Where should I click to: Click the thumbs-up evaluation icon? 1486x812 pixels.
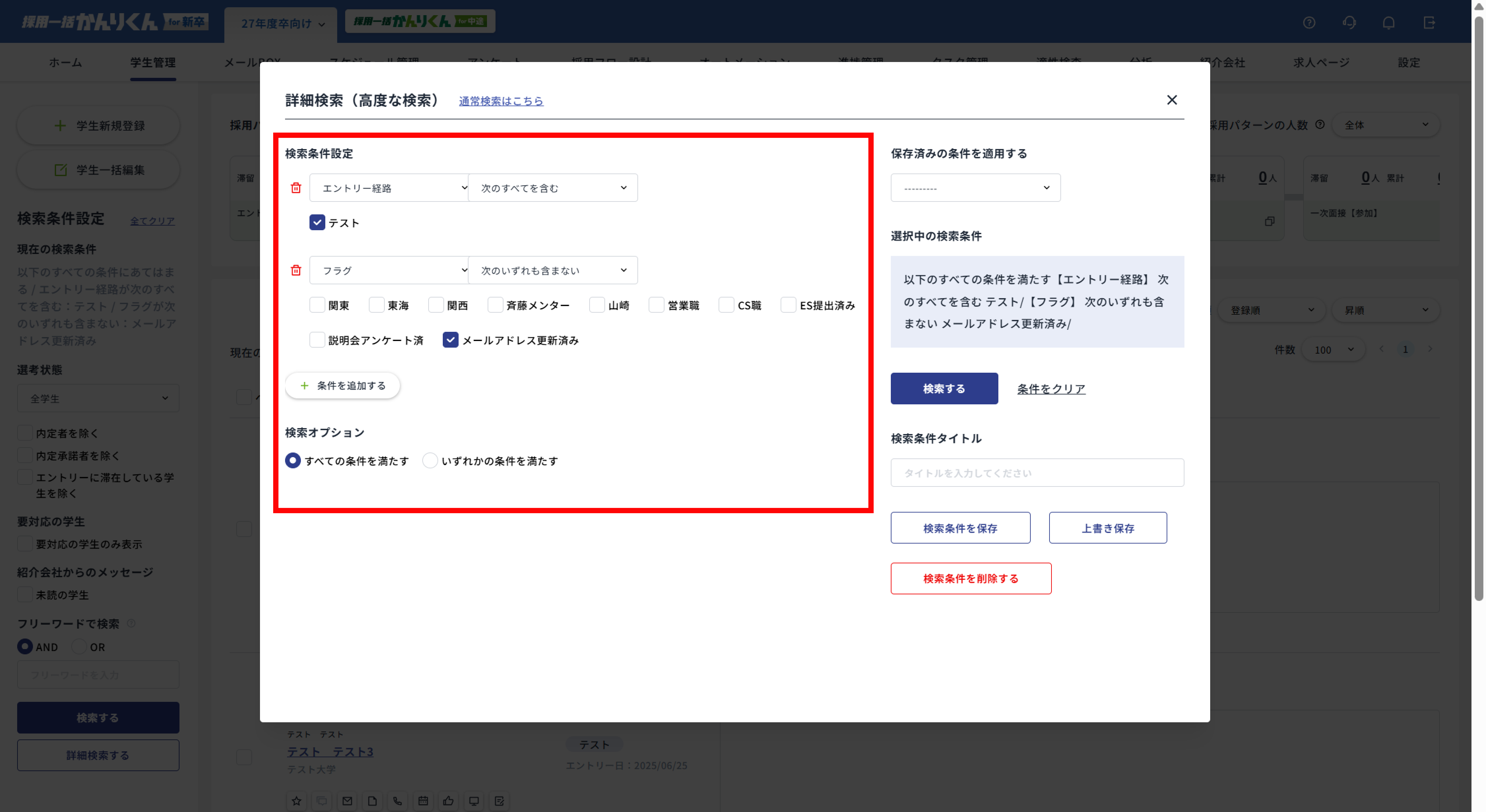448,801
